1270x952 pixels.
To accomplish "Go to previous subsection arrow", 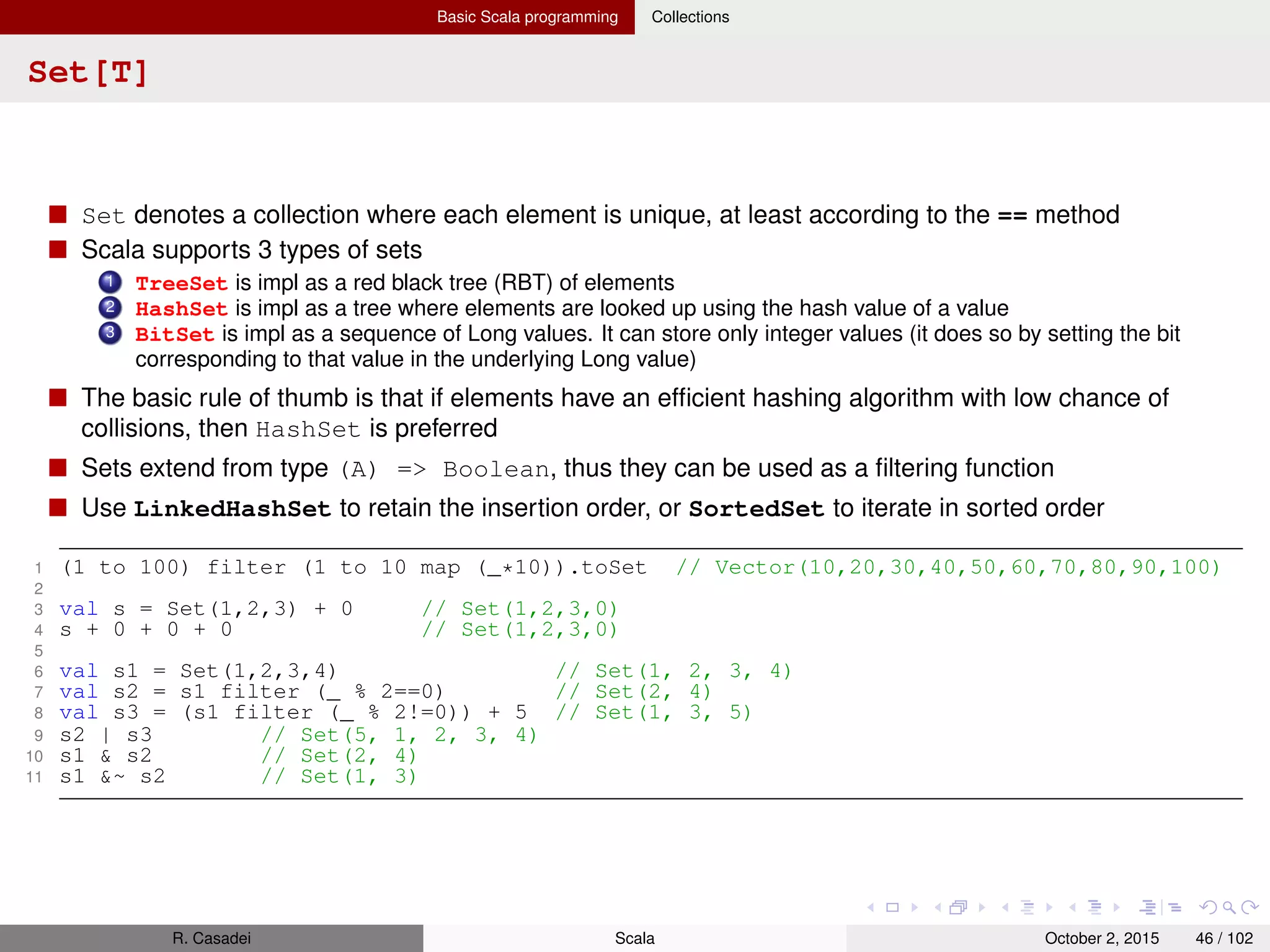I will [x=1005, y=907].
